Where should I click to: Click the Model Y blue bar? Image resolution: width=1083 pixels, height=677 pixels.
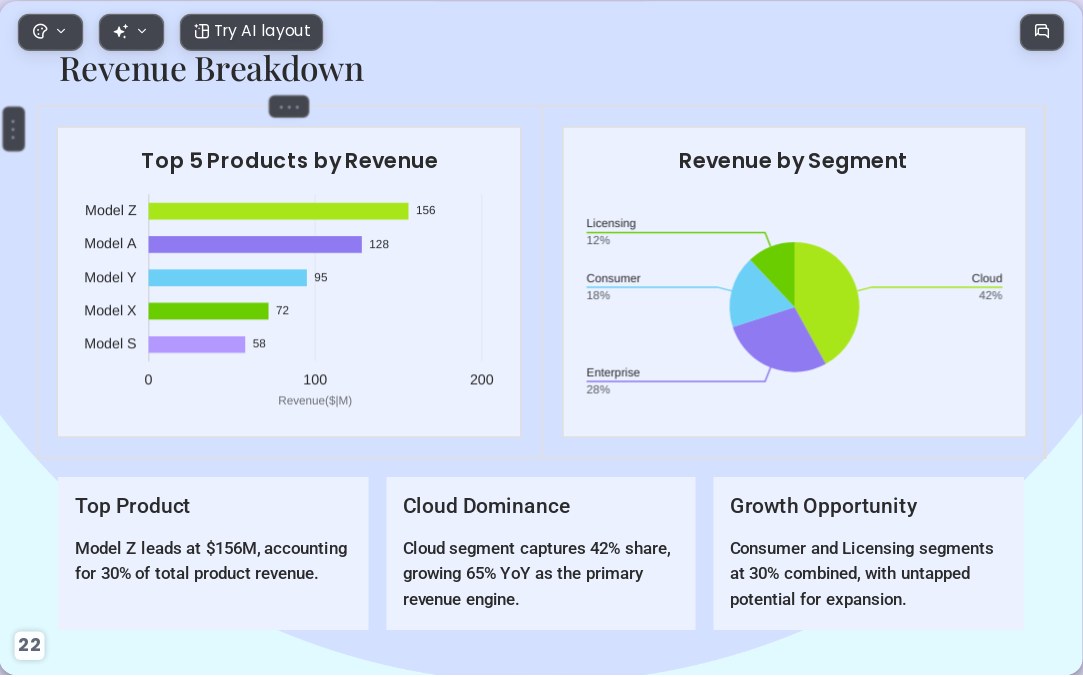tap(227, 278)
